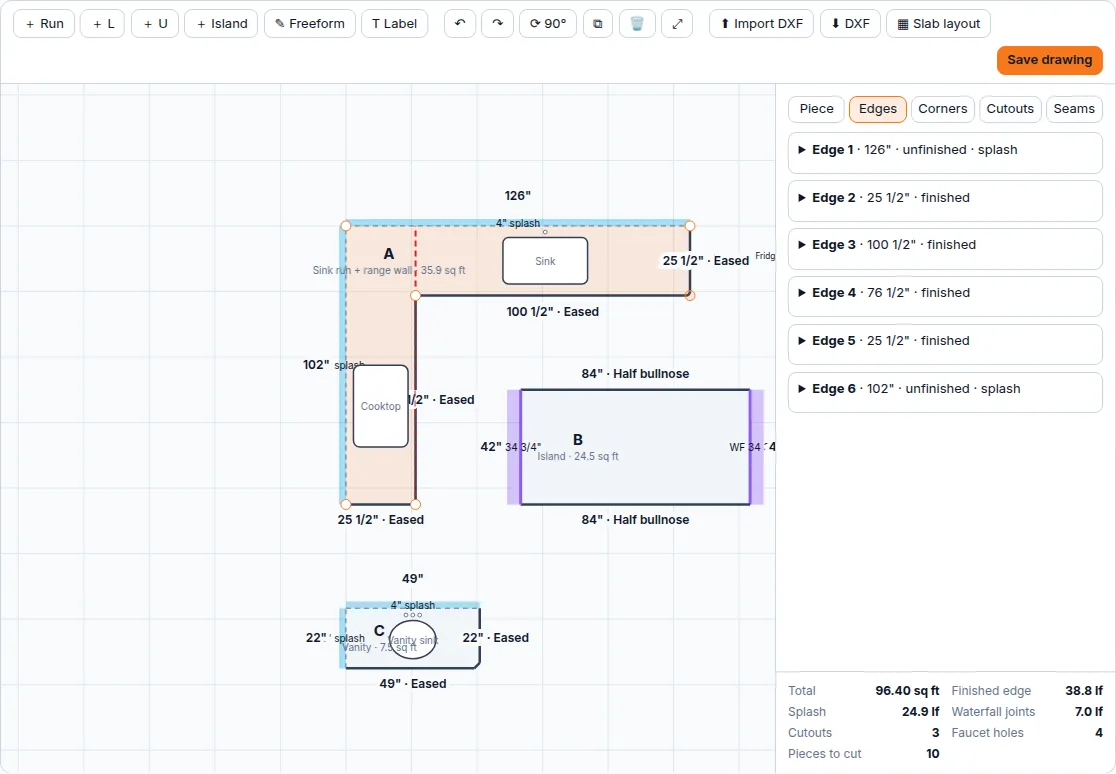Viewport: 1116px width, 774px height.
Task: Click the "96.40 sq ft" total value
Action: tap(907, 691)
